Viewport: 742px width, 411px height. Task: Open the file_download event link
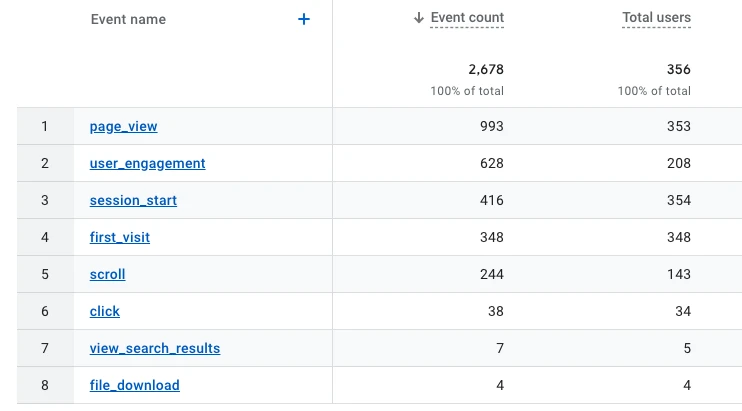(x=135, y=386)
